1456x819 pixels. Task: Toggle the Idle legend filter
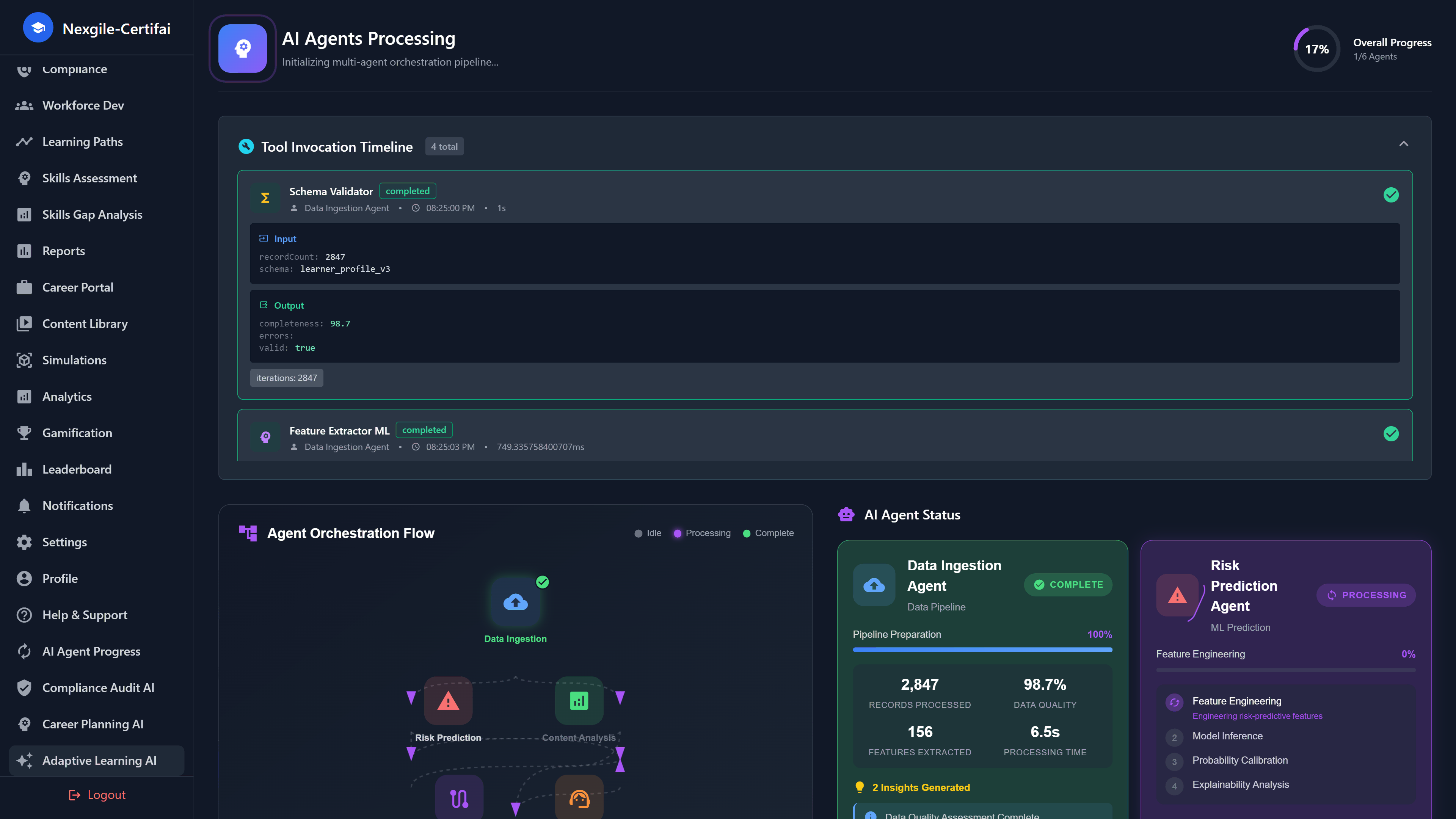(x=648, y=532)
